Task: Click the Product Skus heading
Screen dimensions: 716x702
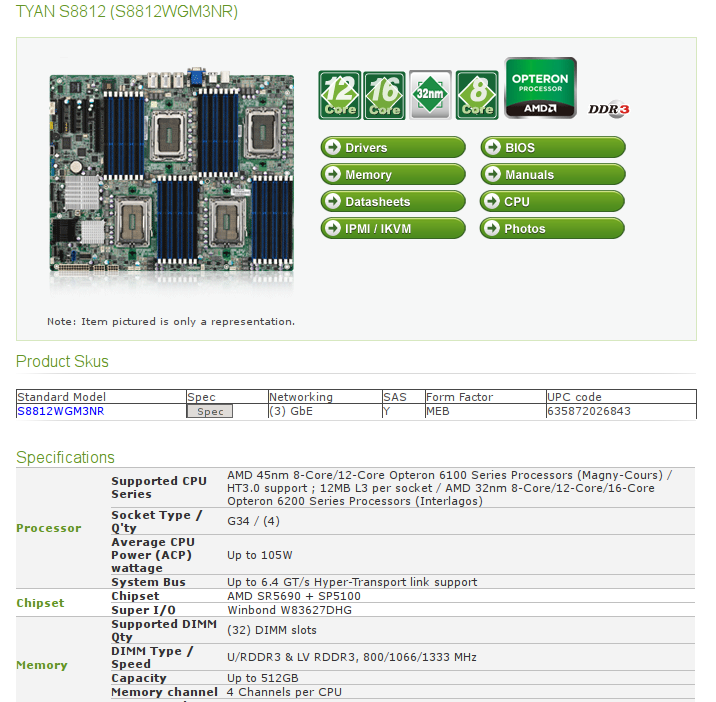Action: [62, 361]
